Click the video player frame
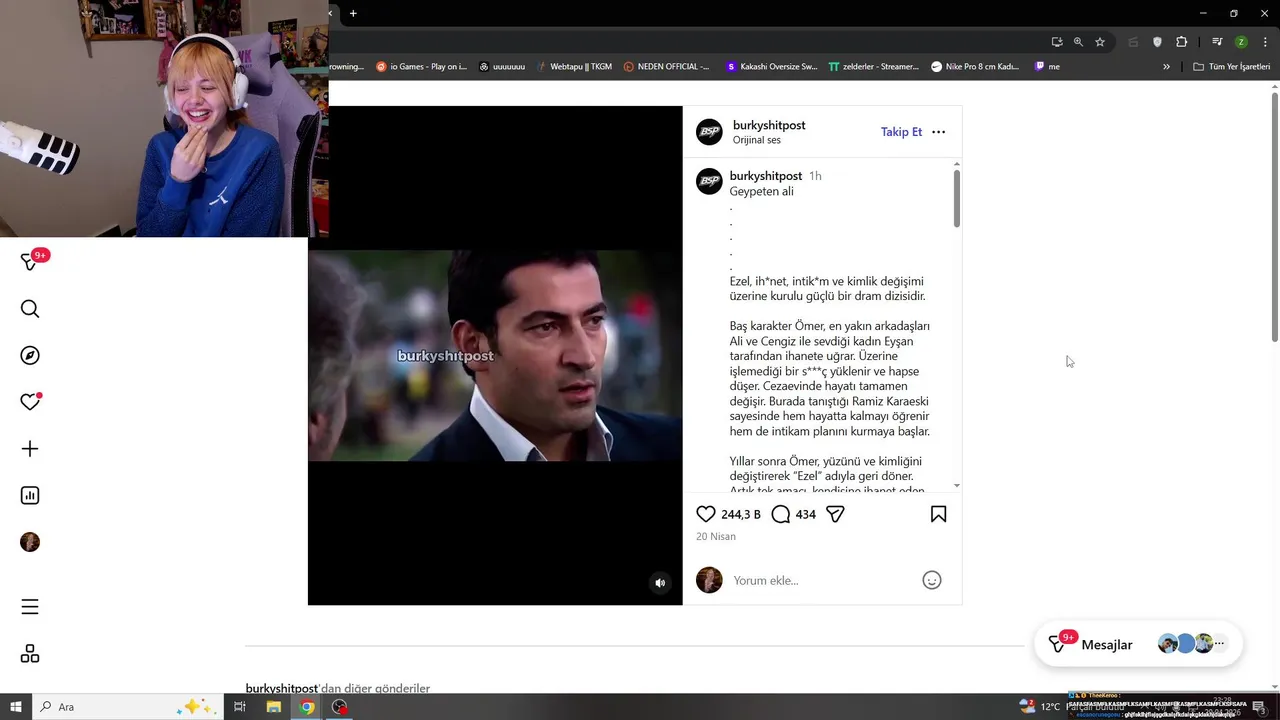This screenshot has width=1280, height=720. click(x=495, y=355)
